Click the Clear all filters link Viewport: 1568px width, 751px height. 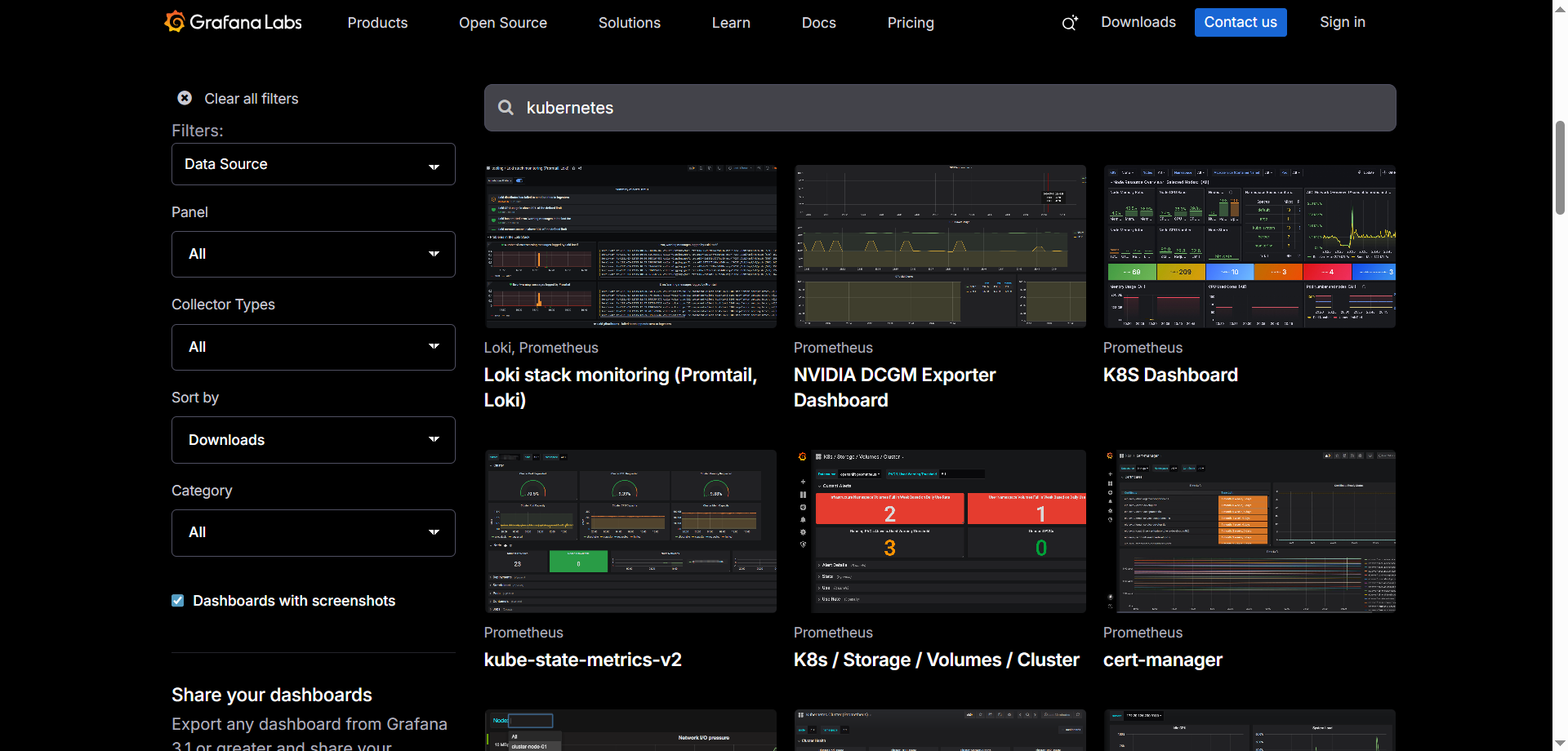click(252, 99)
